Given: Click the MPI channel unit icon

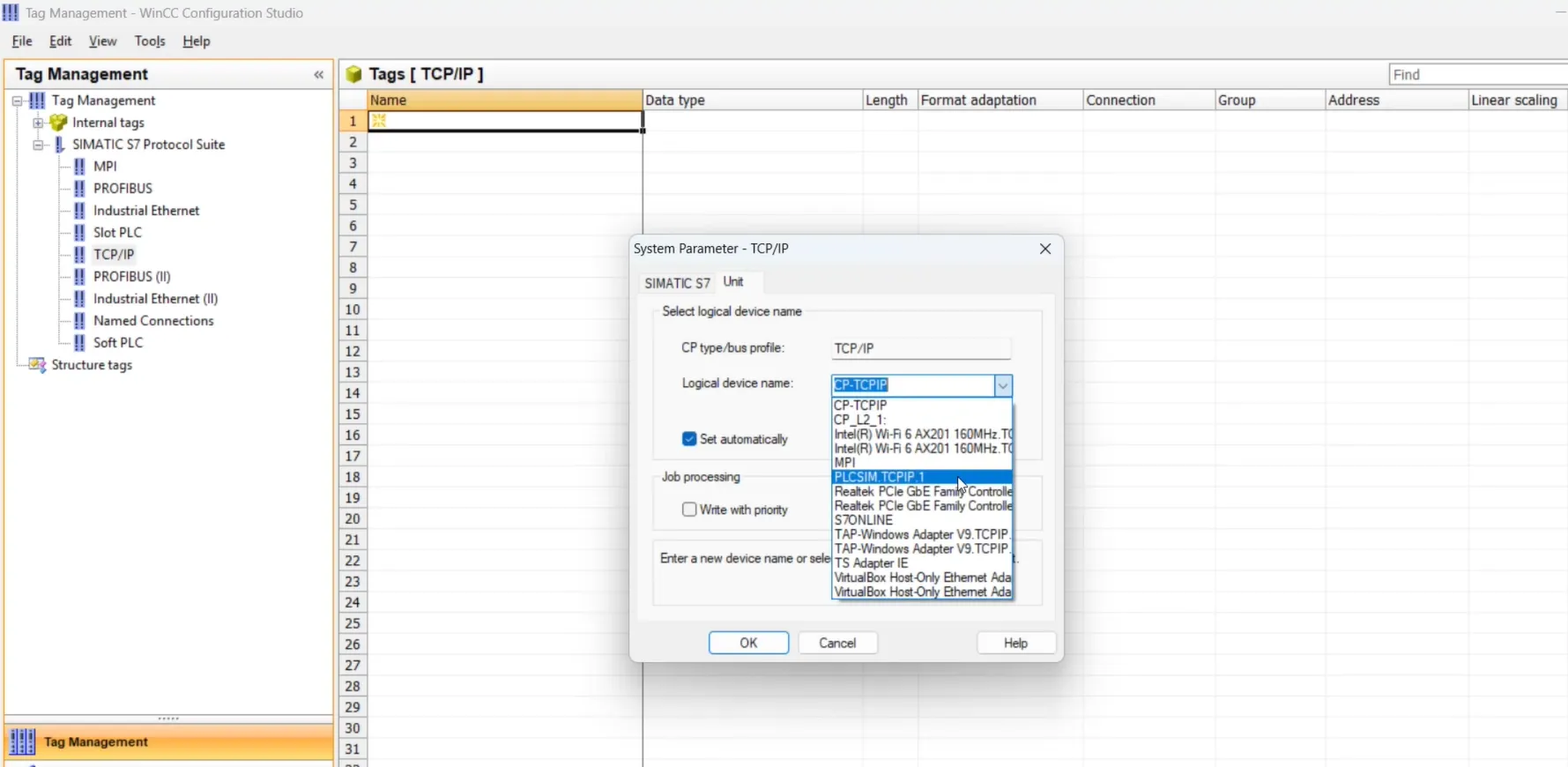Looking at the screenshot, I should [x=80, y=166].
